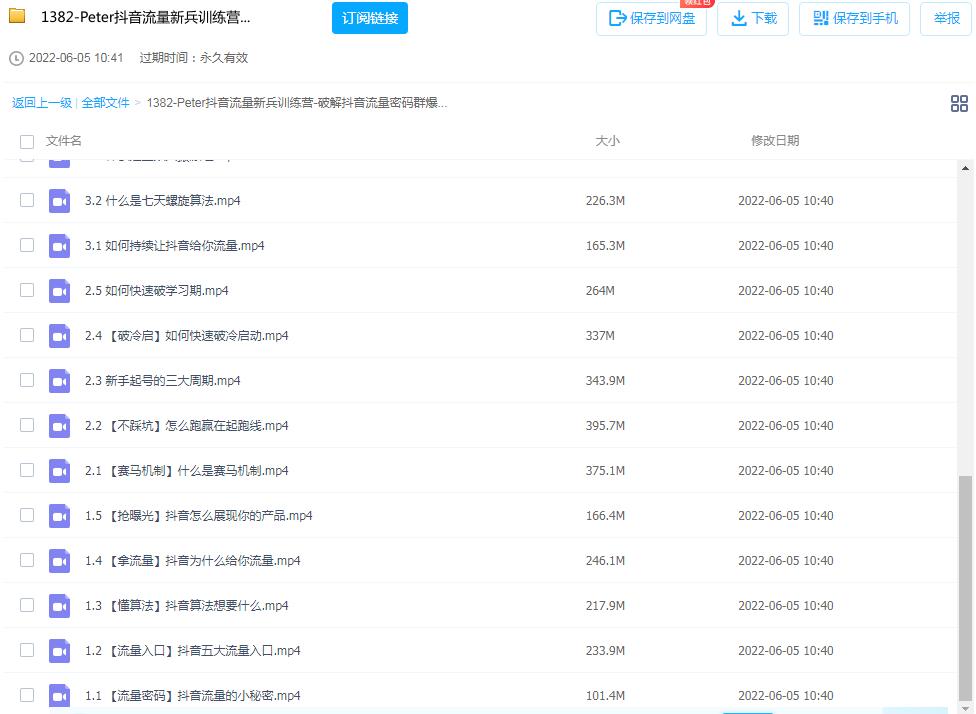Open file 3.2 什么是七天螺旋算法.mp4
This screenshot has height=714, width=976.
162,201
